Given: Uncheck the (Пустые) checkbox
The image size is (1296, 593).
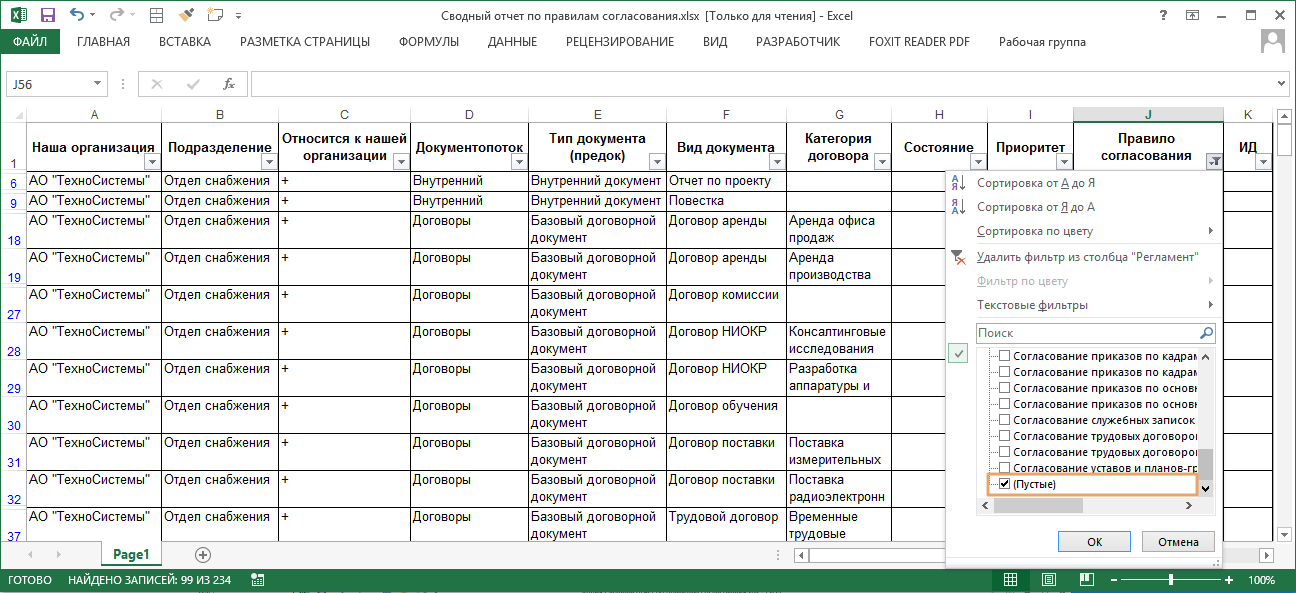Looking at the screenshot, I should click(x=1005, y=484).
